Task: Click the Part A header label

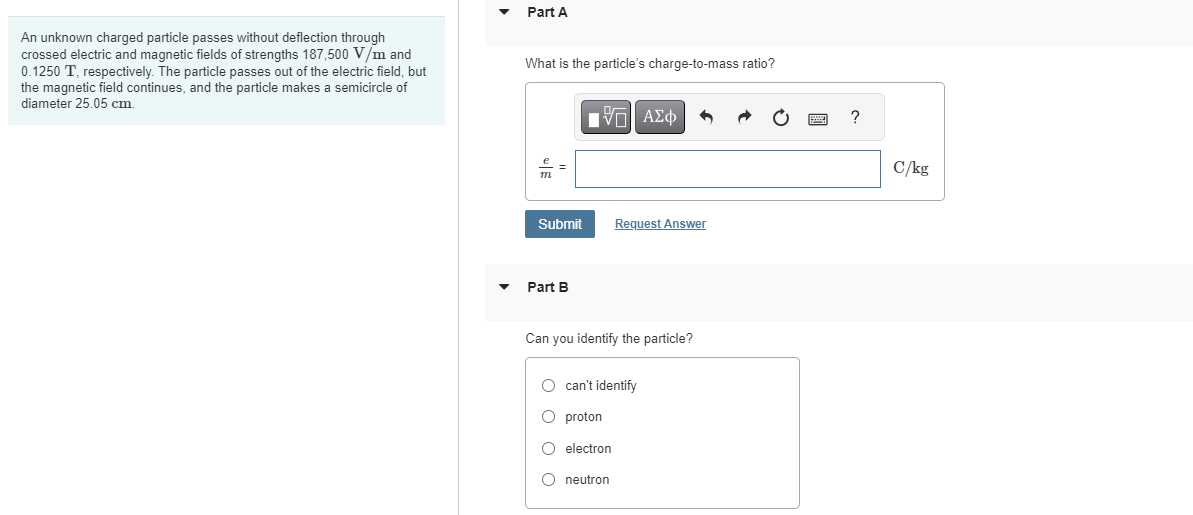Action: click(x=547, y=12)
